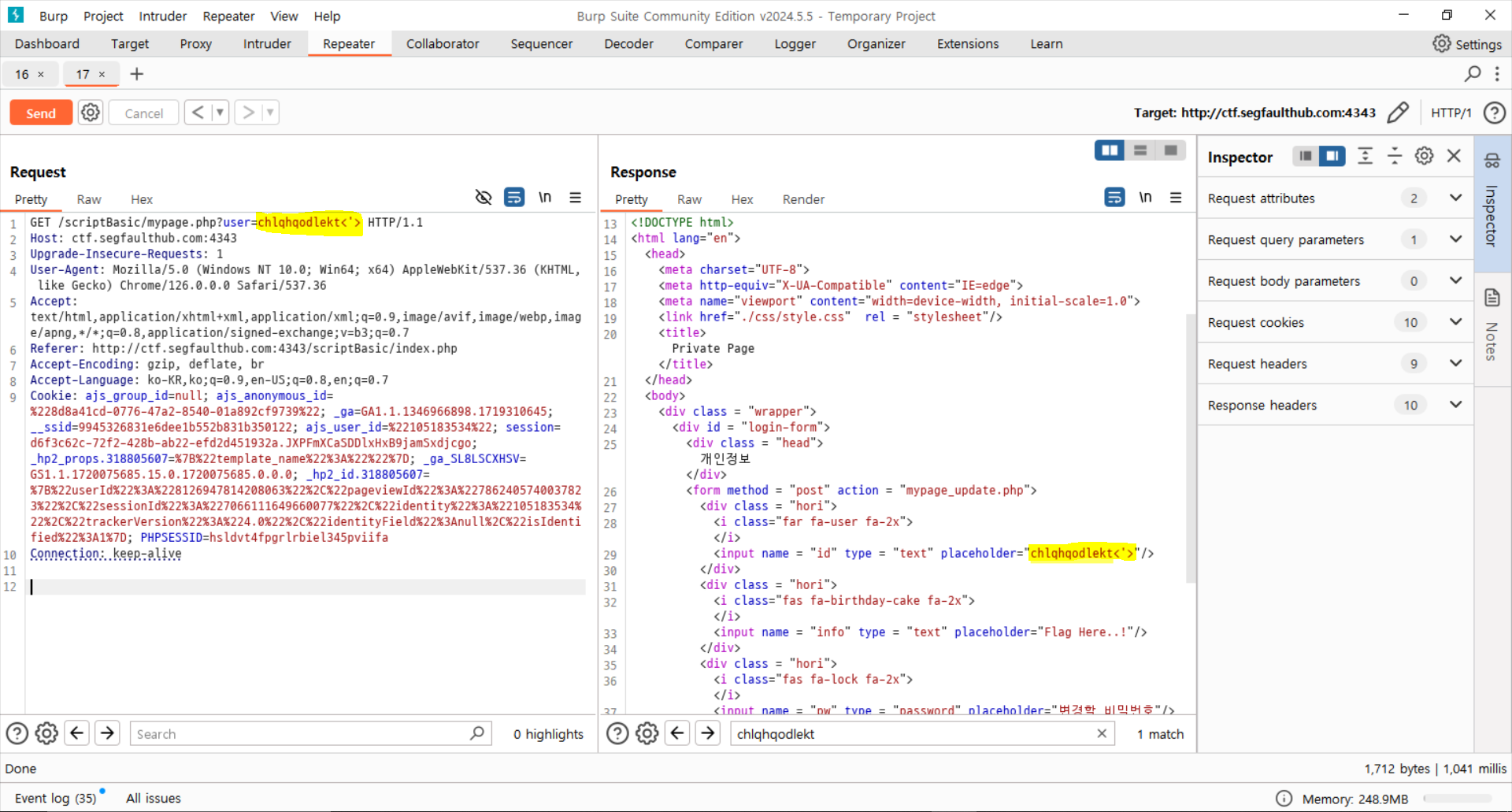Image resolution: width=1512 pixels, height=812 pixels.
Task: Open dropdown next to next history arrow
Action: click(x=270, y=113)
